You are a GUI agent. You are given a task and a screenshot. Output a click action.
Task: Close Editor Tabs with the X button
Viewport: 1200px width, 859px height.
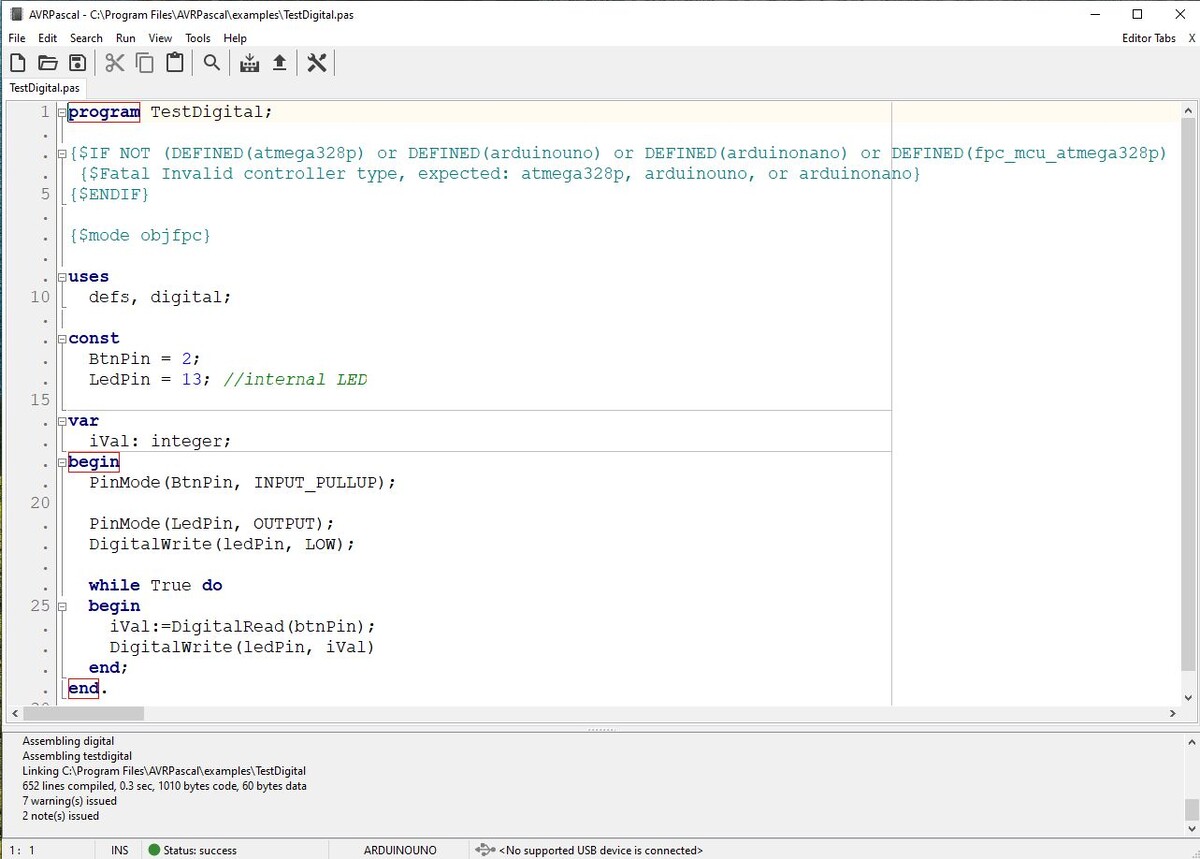1191,38
